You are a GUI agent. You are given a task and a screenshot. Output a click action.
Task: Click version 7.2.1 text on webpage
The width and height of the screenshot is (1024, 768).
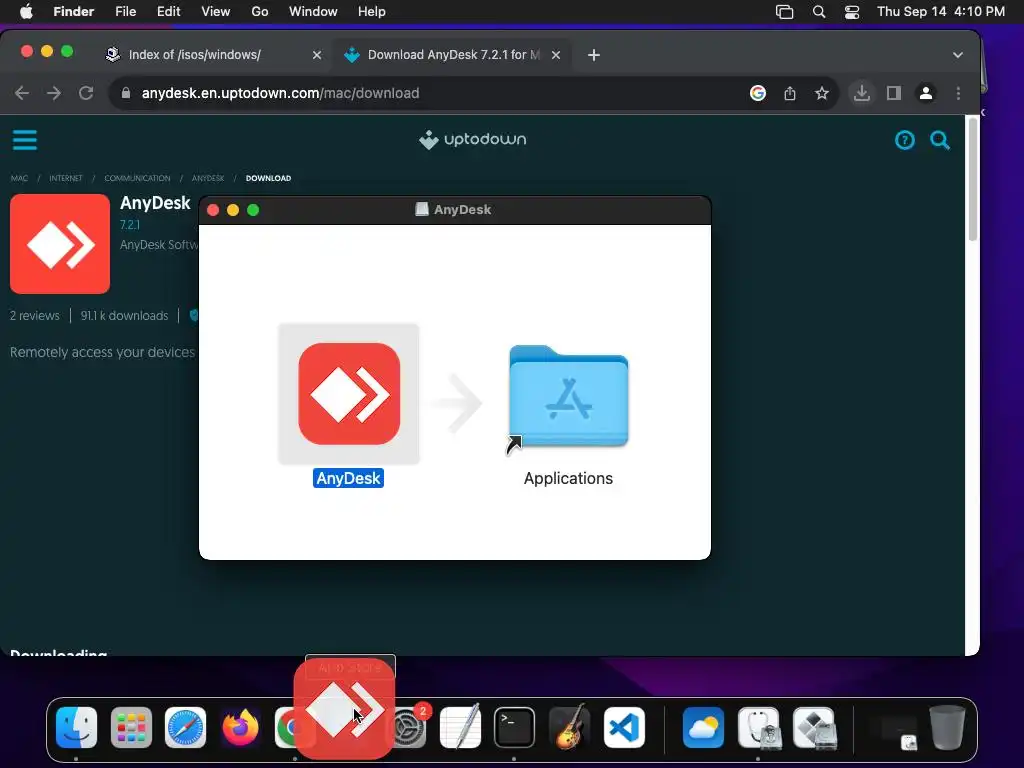point(130,225)
